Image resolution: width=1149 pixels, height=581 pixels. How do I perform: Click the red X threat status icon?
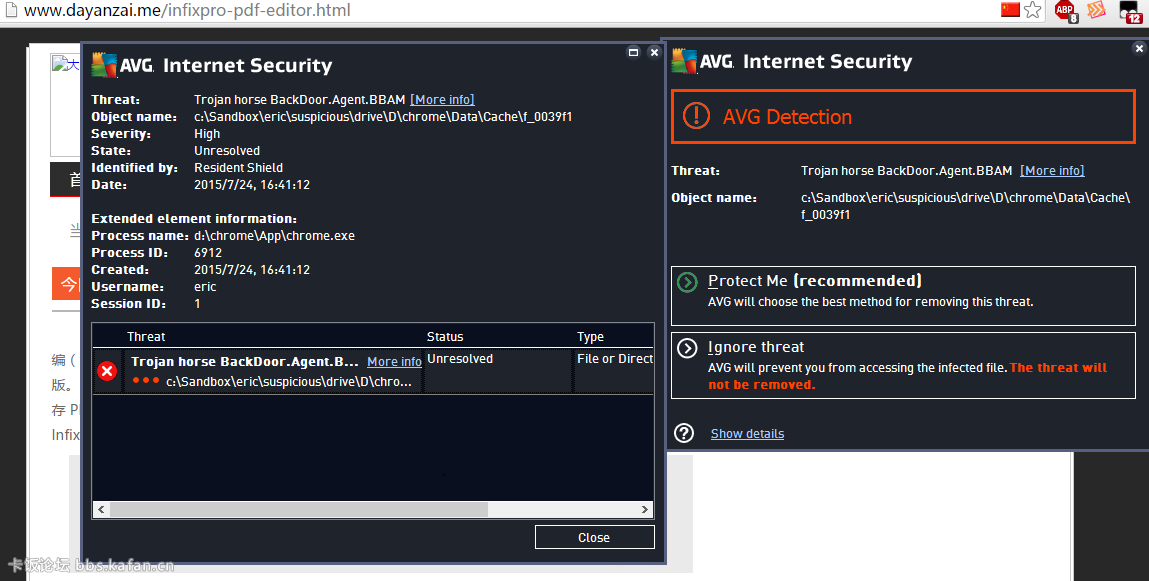[107, 371]
